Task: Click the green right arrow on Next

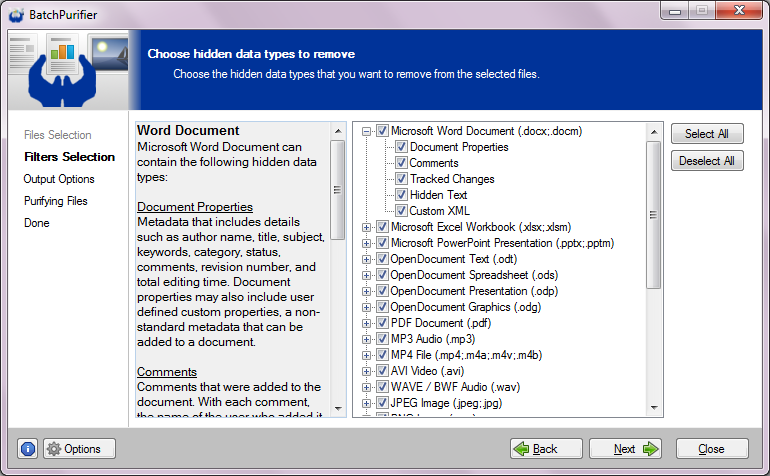Action: [651, 448]
